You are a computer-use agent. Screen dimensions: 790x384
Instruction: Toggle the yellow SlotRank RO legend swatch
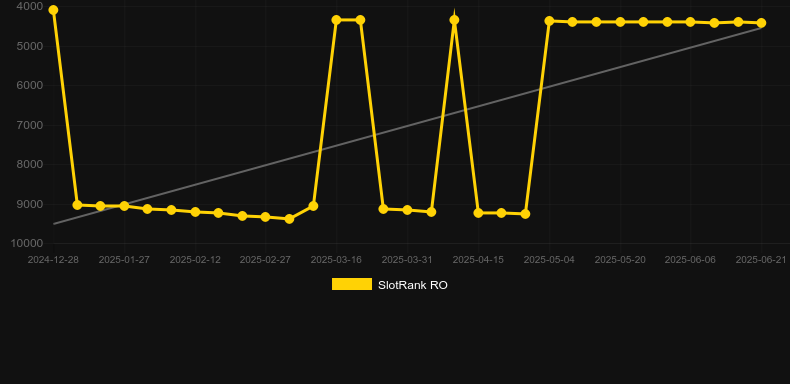[352, 284]
